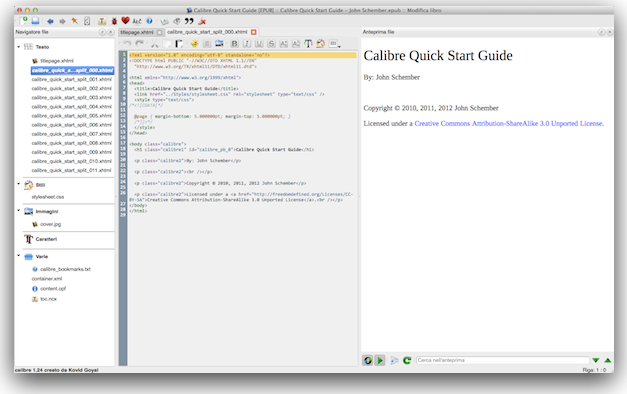Select the Caratteri section header
Image resolution: width=627 pixels, height=394 pixels.
pos(46,239)
